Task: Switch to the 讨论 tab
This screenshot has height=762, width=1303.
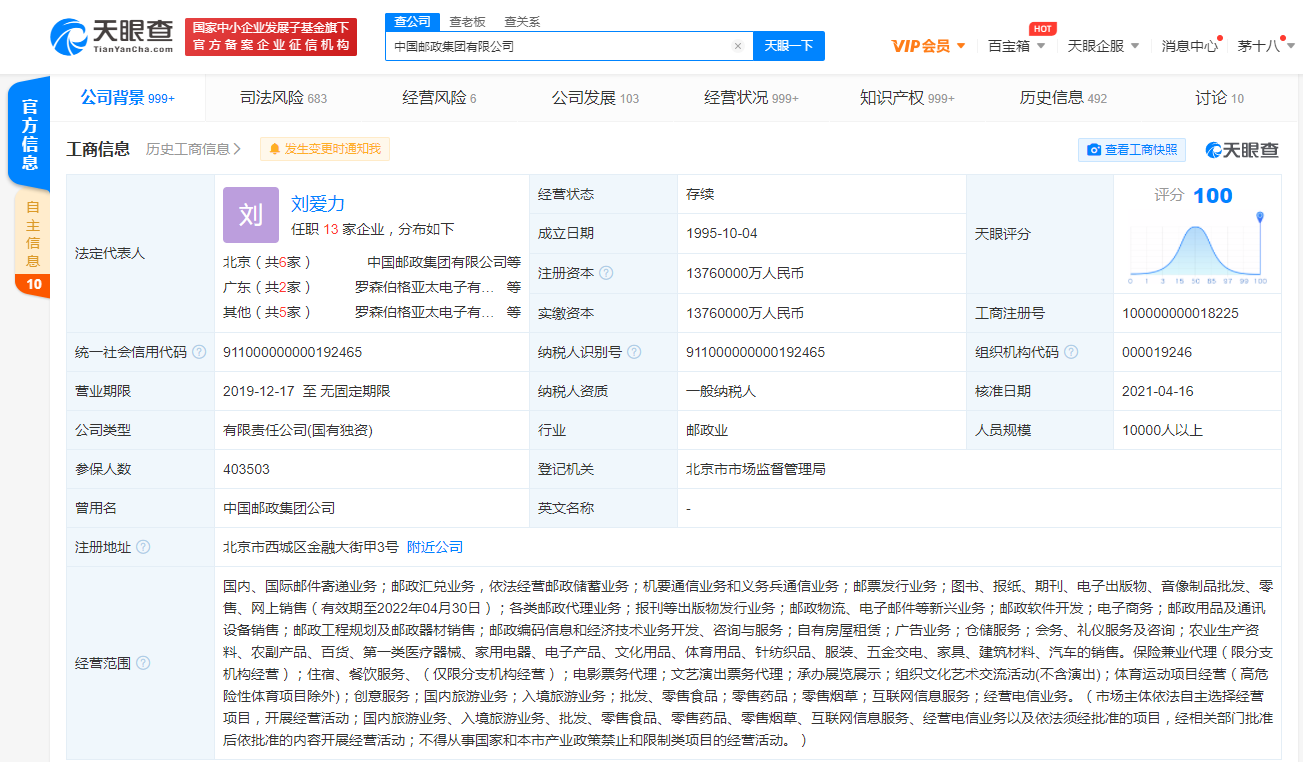Action: 1219,98
